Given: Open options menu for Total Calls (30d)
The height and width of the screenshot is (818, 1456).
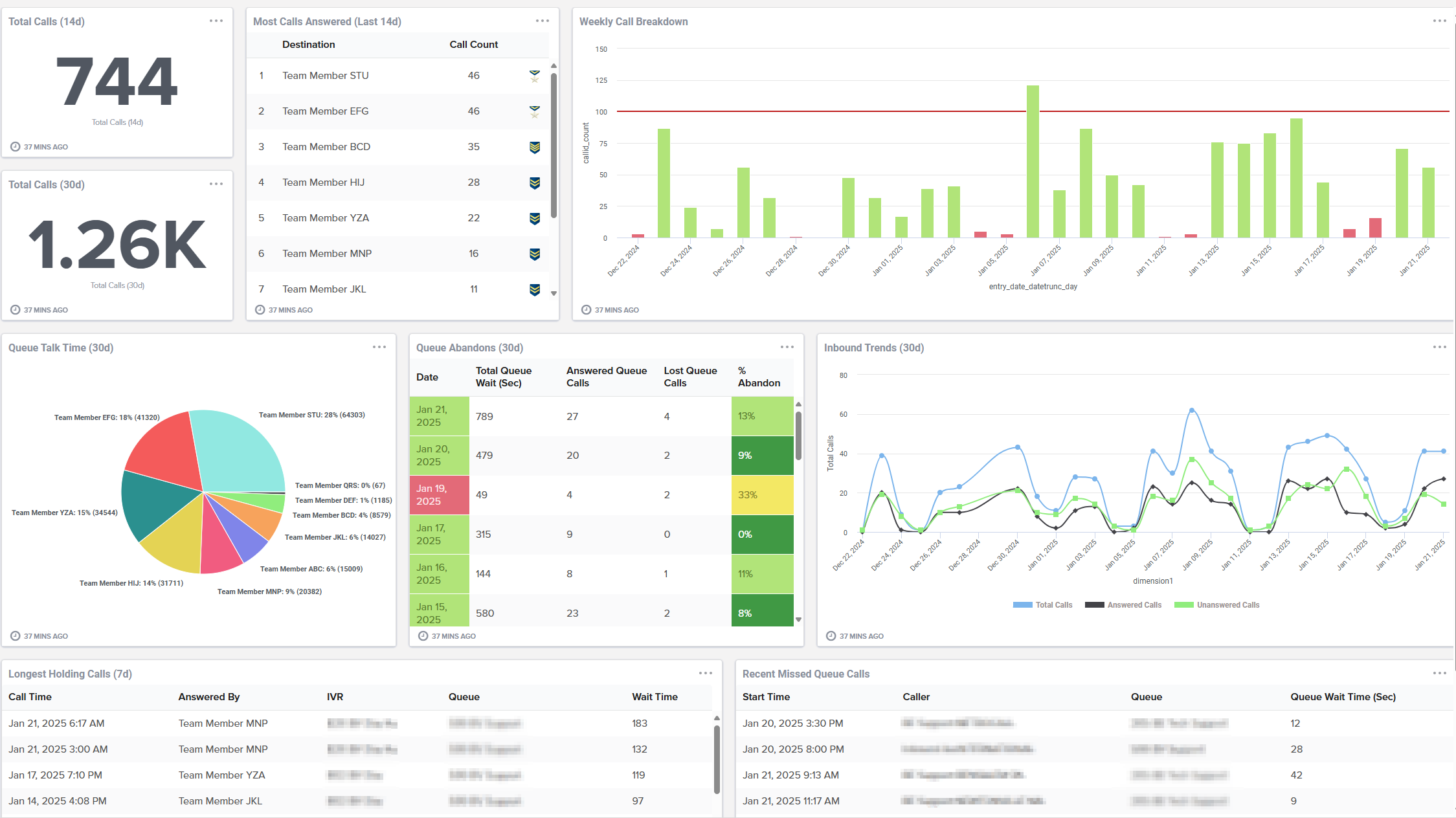Looking at the screenshot, I should (216, 184).
